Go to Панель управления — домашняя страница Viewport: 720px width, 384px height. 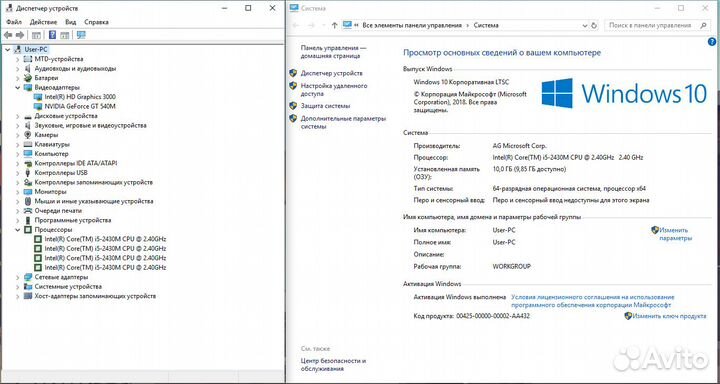click(334, 52)
